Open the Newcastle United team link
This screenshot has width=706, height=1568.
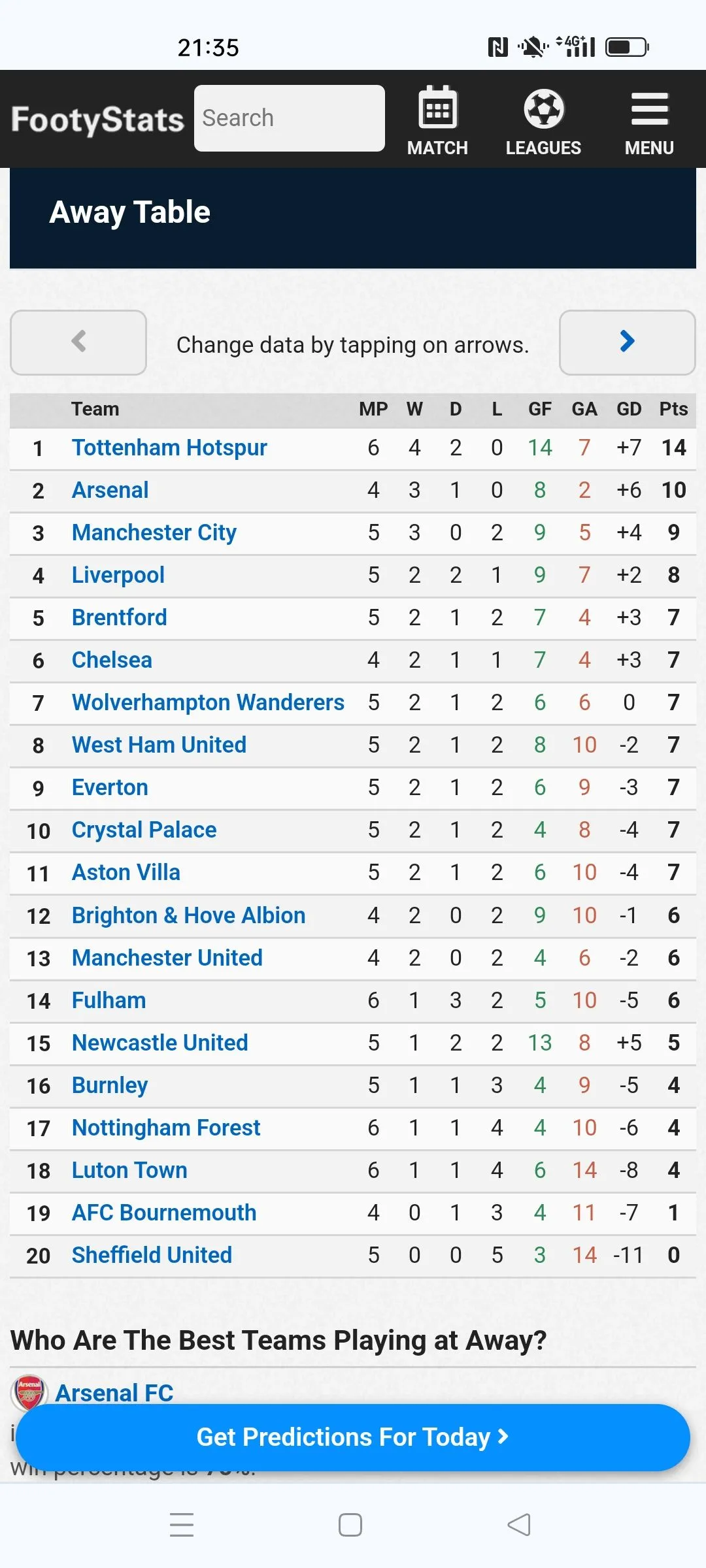pyautogui.click(x=160, y=1043)
